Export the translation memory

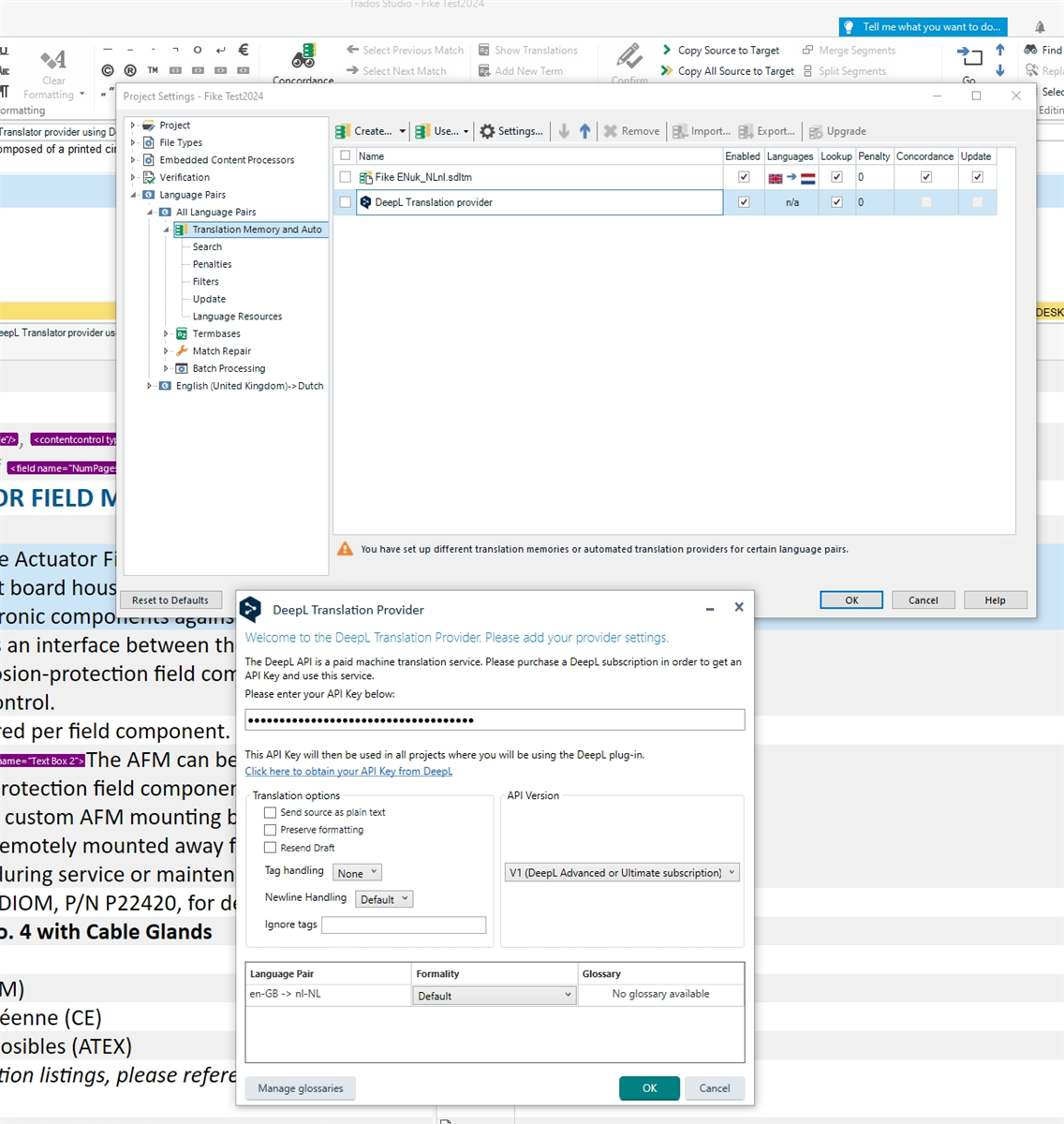point(767,131)
